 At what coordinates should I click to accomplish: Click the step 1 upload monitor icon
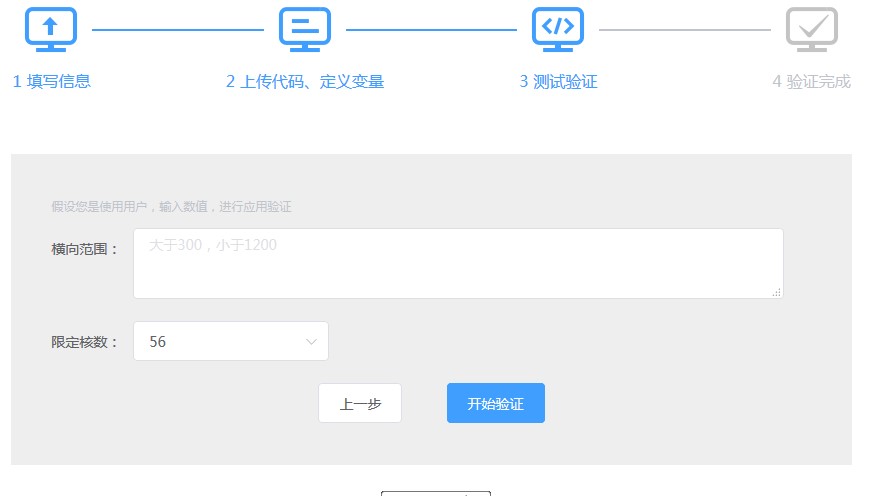(x=51, y=29)
